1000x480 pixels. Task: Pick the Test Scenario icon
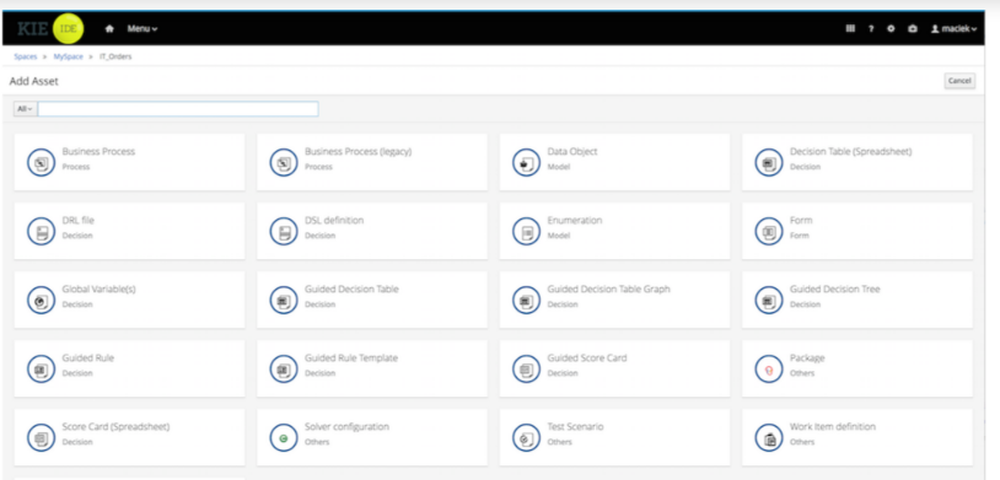(526, 438)
